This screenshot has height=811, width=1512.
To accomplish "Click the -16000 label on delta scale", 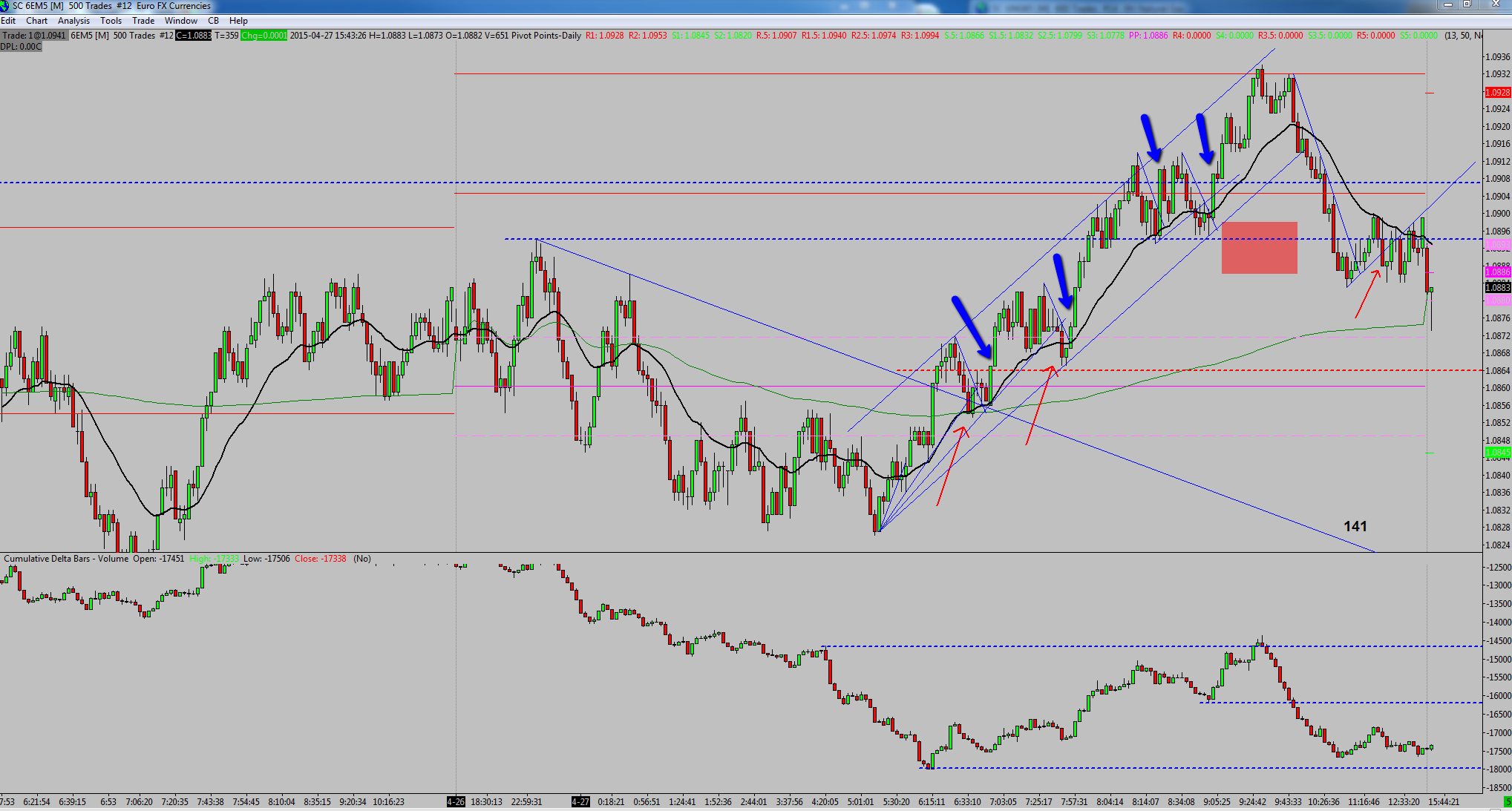I will (1498, 696).
